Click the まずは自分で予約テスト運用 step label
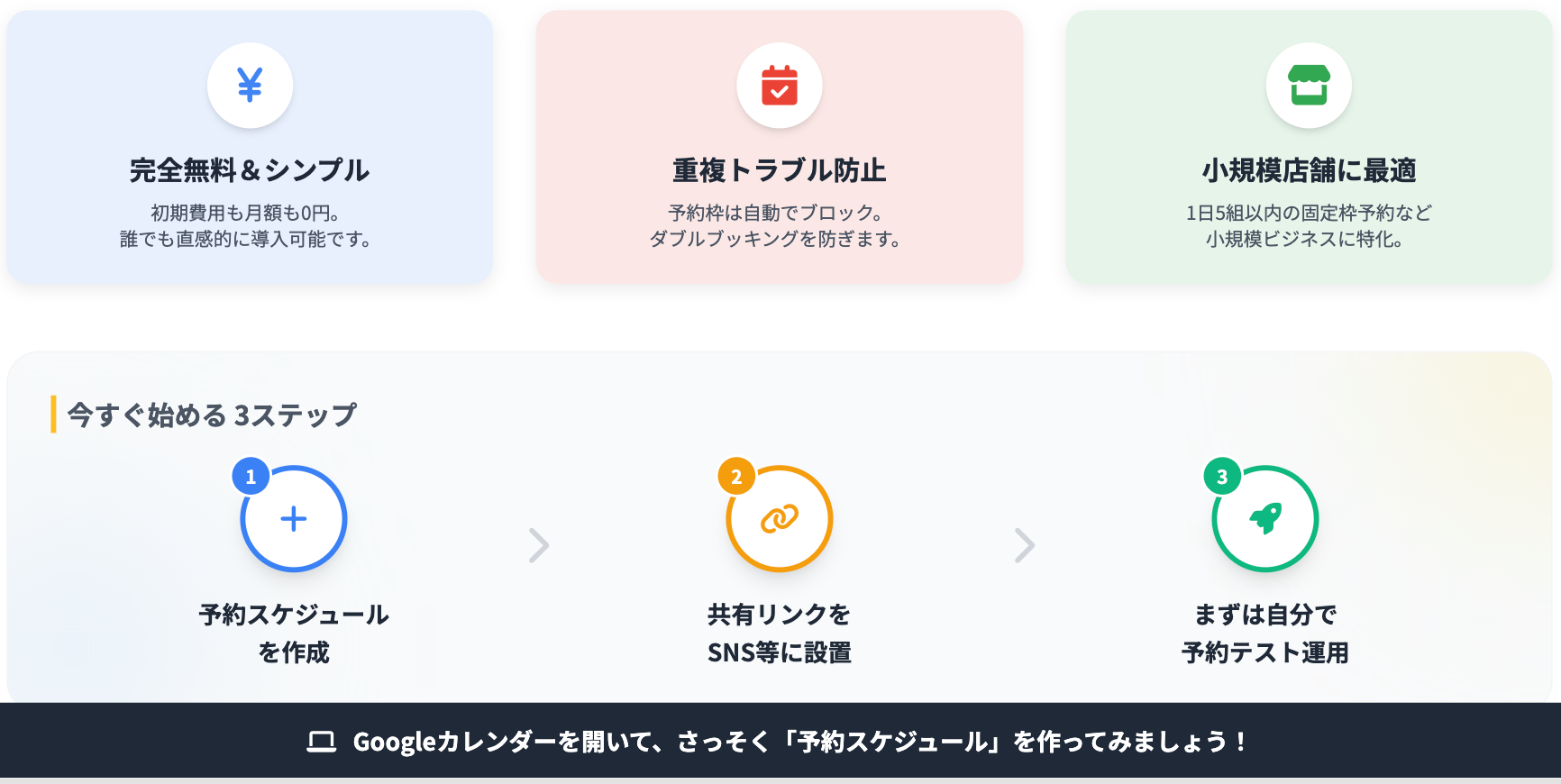 click(1265, 633)
